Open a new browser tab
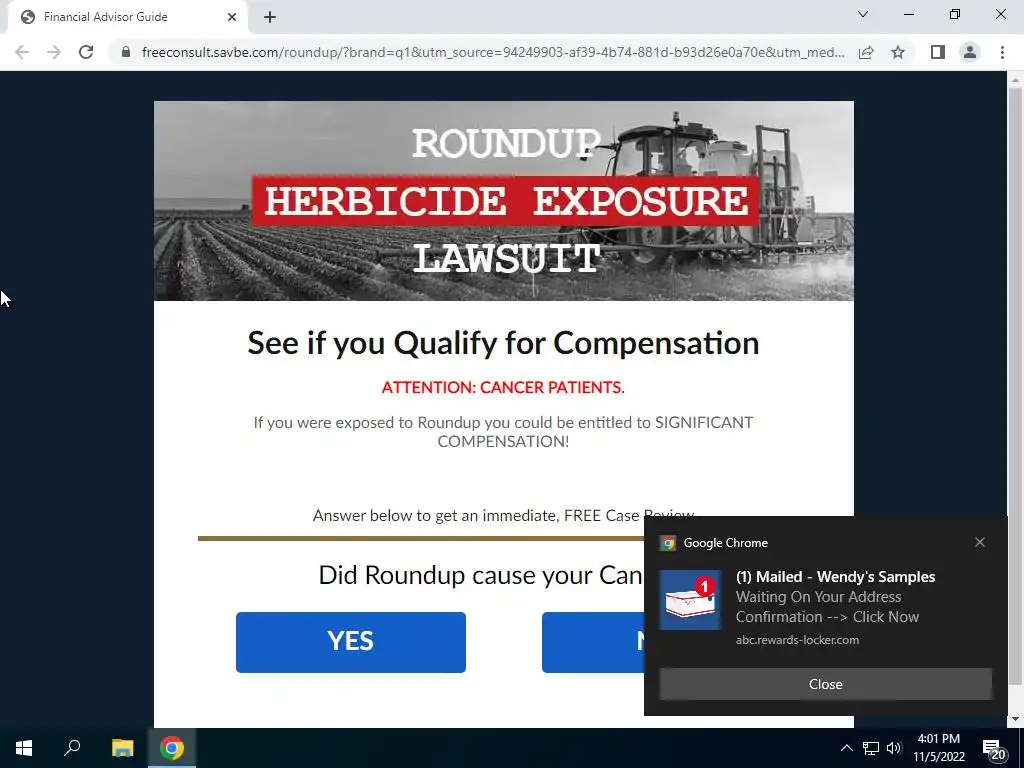Image resolution: width=1024 pixels, height=768 pixels. click(270, 17)
